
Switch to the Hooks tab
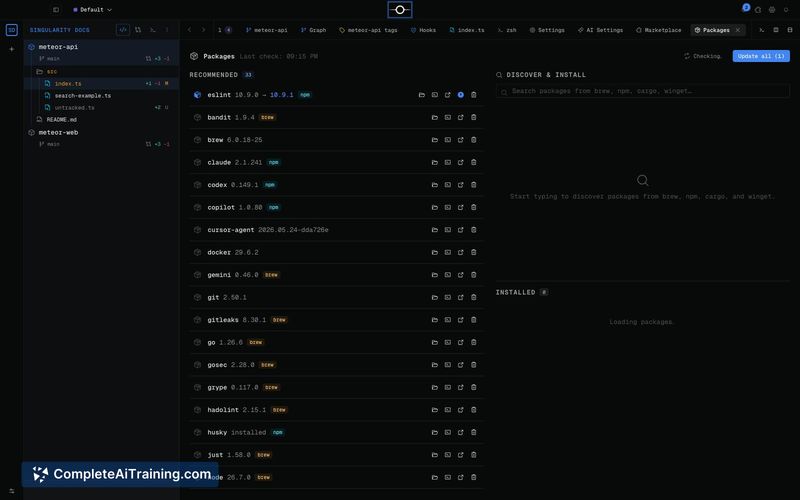coord(423,30)
